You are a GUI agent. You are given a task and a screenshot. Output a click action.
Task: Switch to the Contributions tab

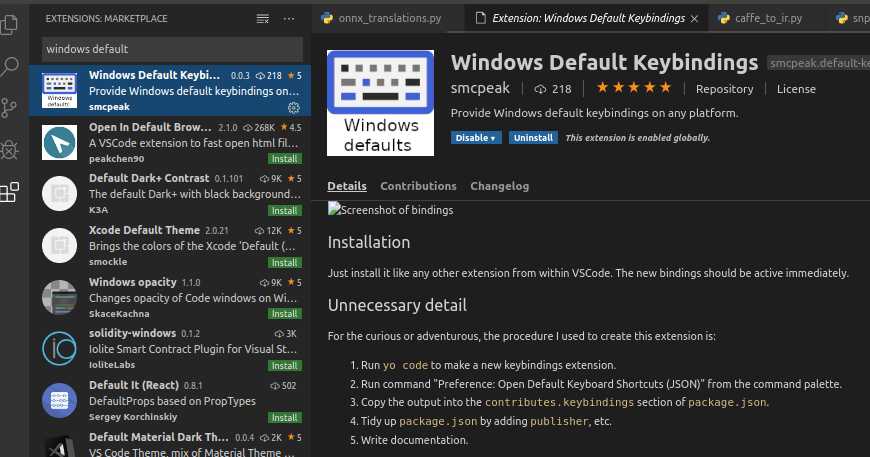418,186
